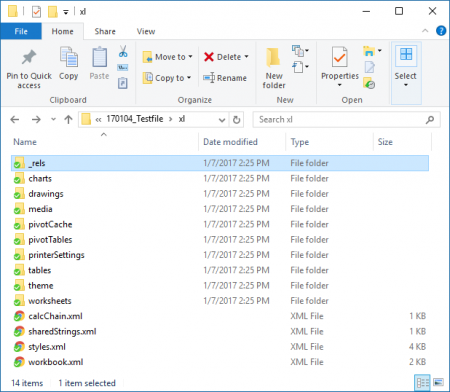The height and width of the screenshot is (392, 450).
Task: Expand address bar history dropdown
Action: (222, 120)
